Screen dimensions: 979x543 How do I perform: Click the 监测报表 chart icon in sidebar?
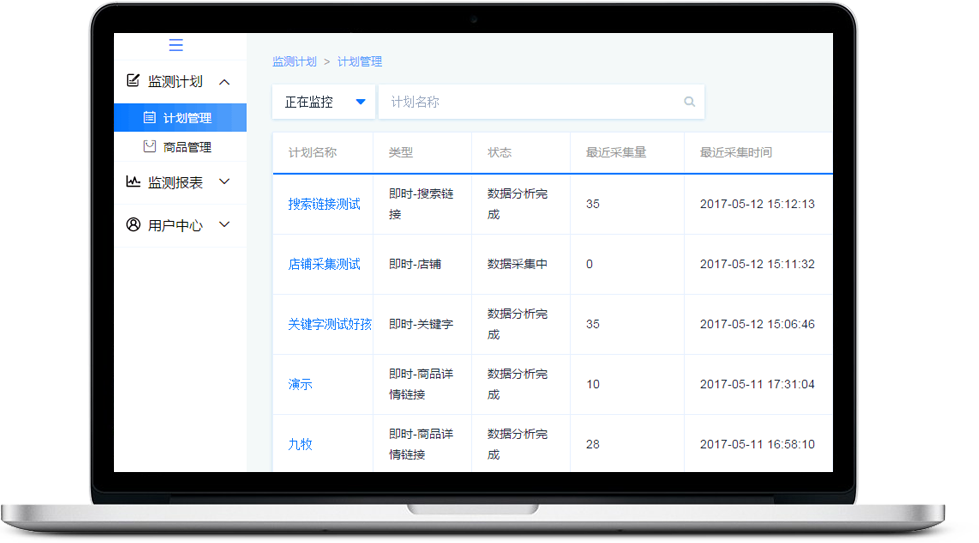(133, 182)
